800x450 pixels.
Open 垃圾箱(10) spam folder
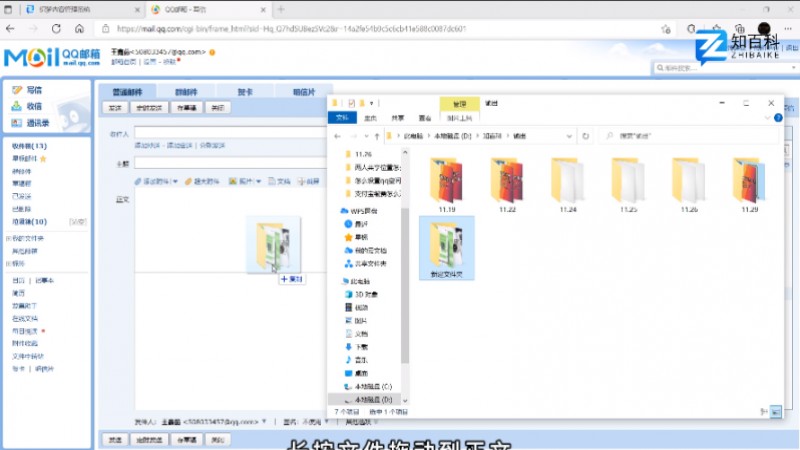point(29,222)
